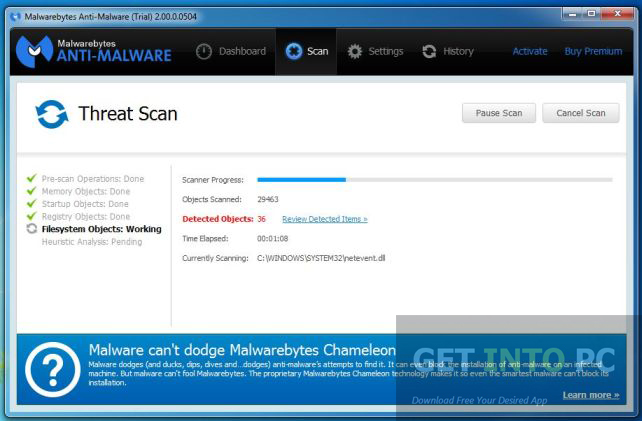Click the Settings gear icon
This screenshot has width=642, height=421.
(355, 51)
